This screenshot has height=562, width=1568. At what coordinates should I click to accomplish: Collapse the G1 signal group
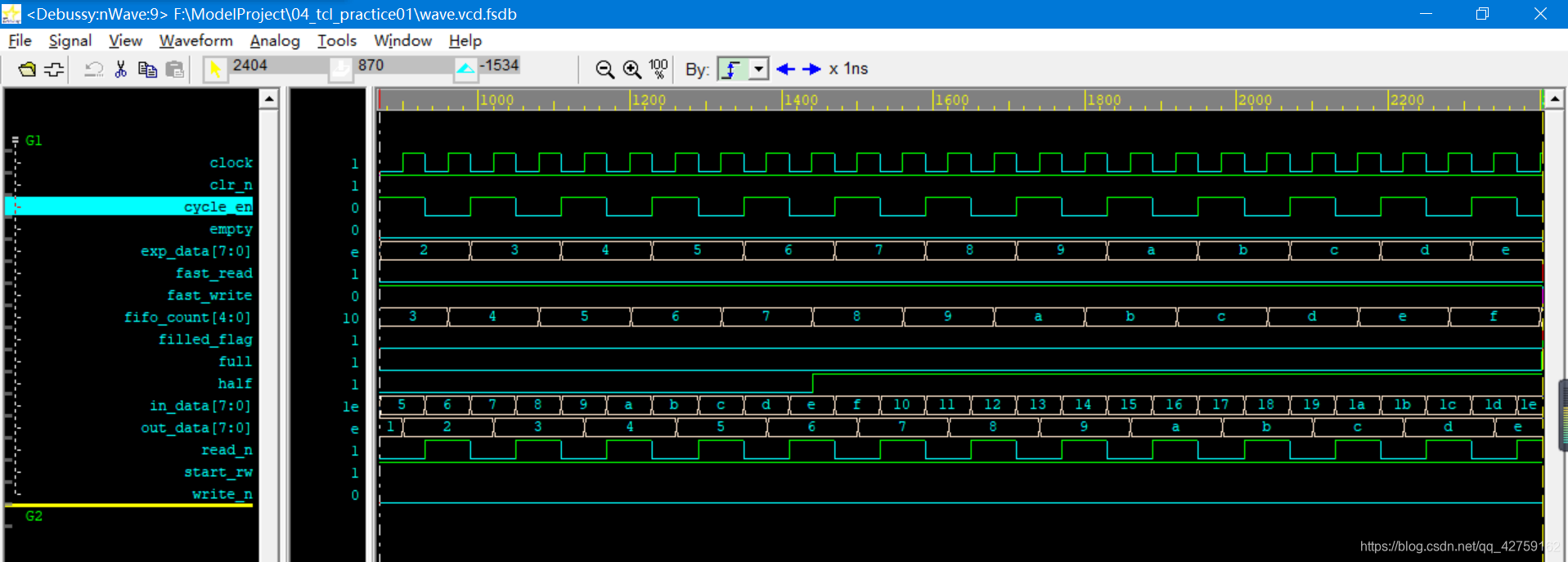[15, 141]
